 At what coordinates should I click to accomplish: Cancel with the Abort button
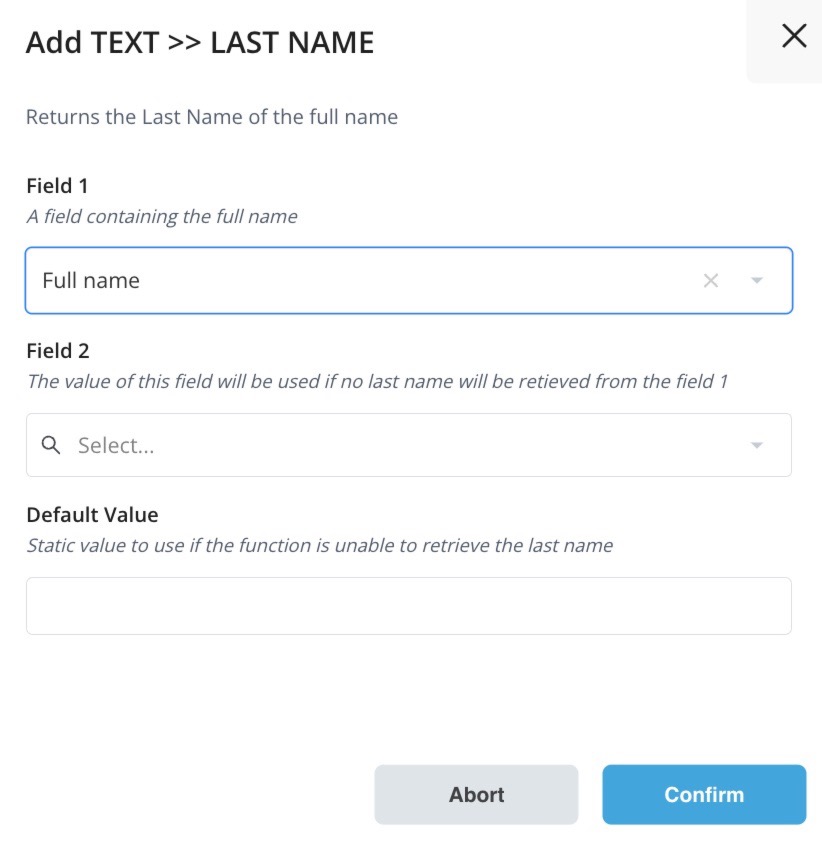476,795
